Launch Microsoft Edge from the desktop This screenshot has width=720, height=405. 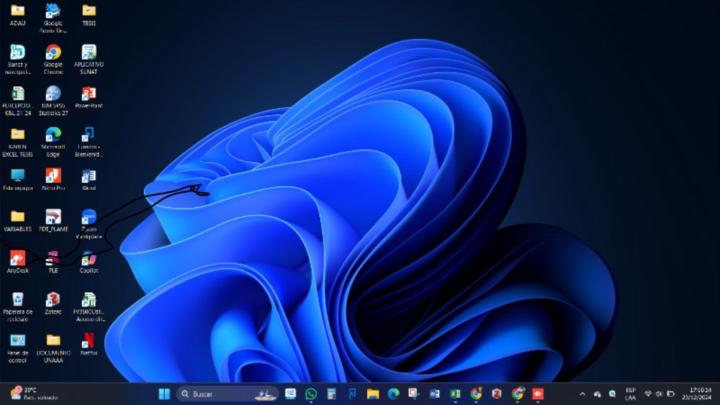(x=53, y=142)
